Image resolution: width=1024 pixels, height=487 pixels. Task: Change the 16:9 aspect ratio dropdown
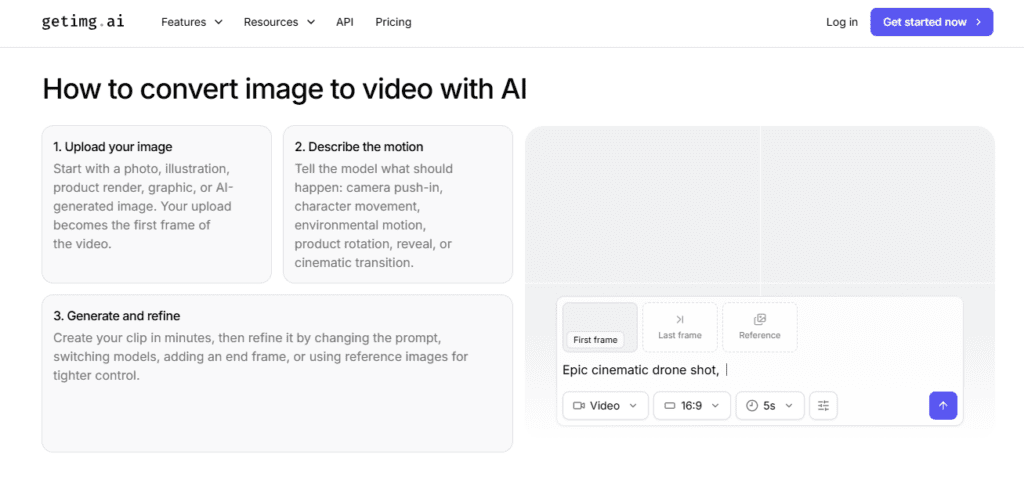692,405
